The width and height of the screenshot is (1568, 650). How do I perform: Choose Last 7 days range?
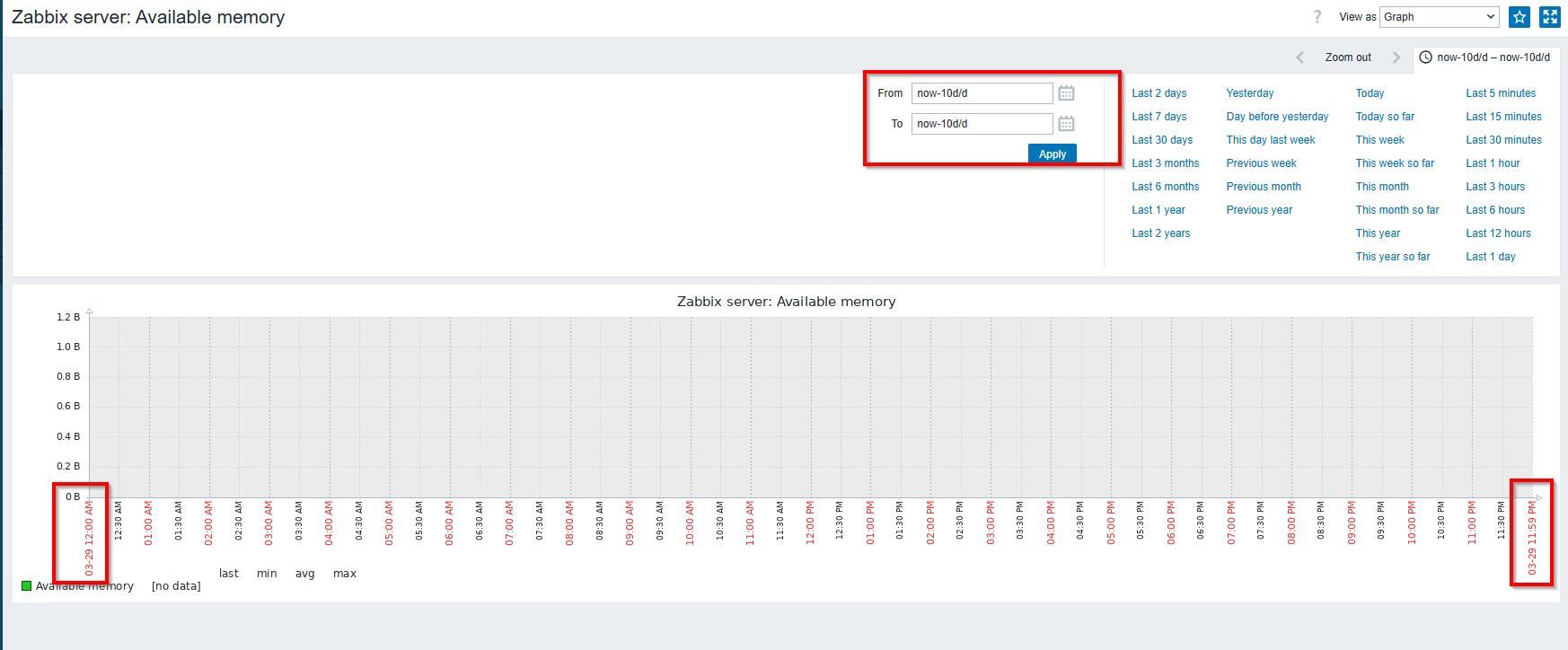tap(1159, 117)
